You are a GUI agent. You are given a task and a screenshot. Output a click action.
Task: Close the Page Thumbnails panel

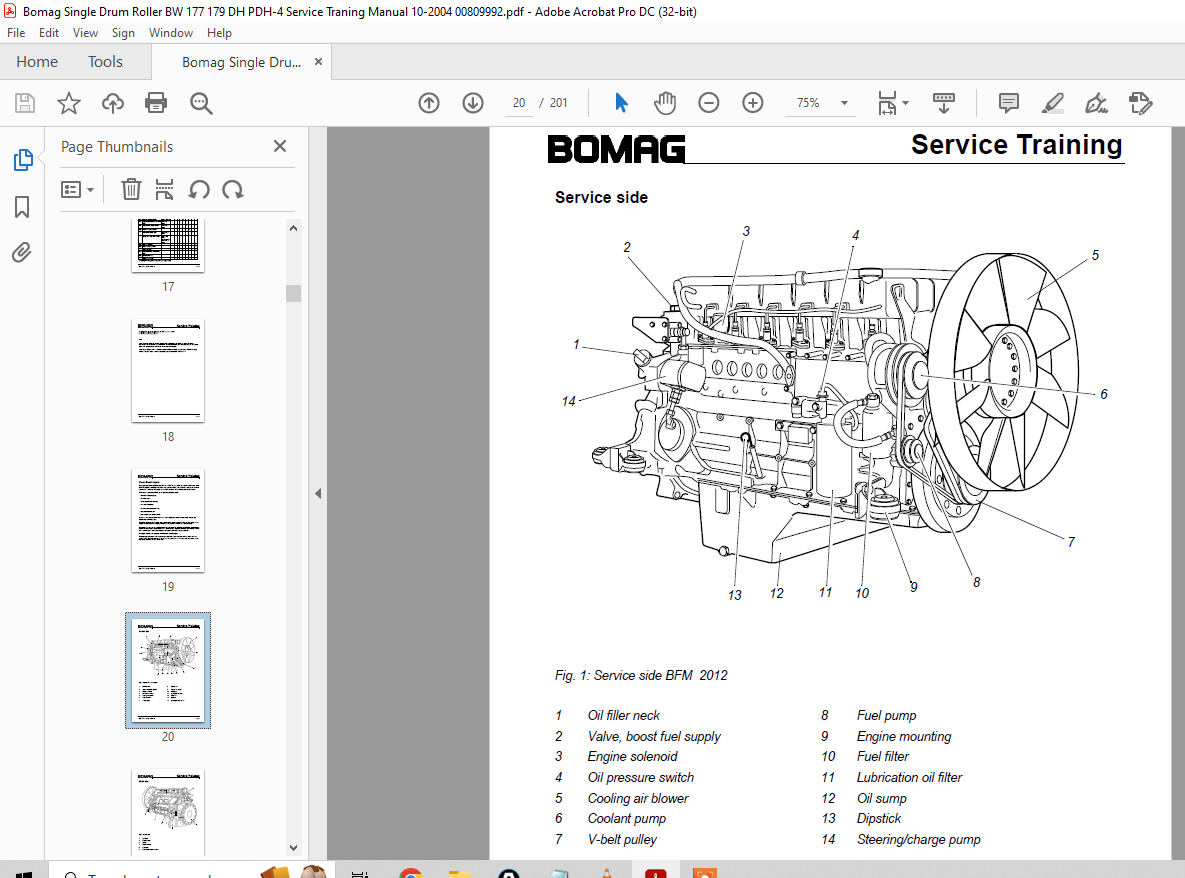point(280,146)
